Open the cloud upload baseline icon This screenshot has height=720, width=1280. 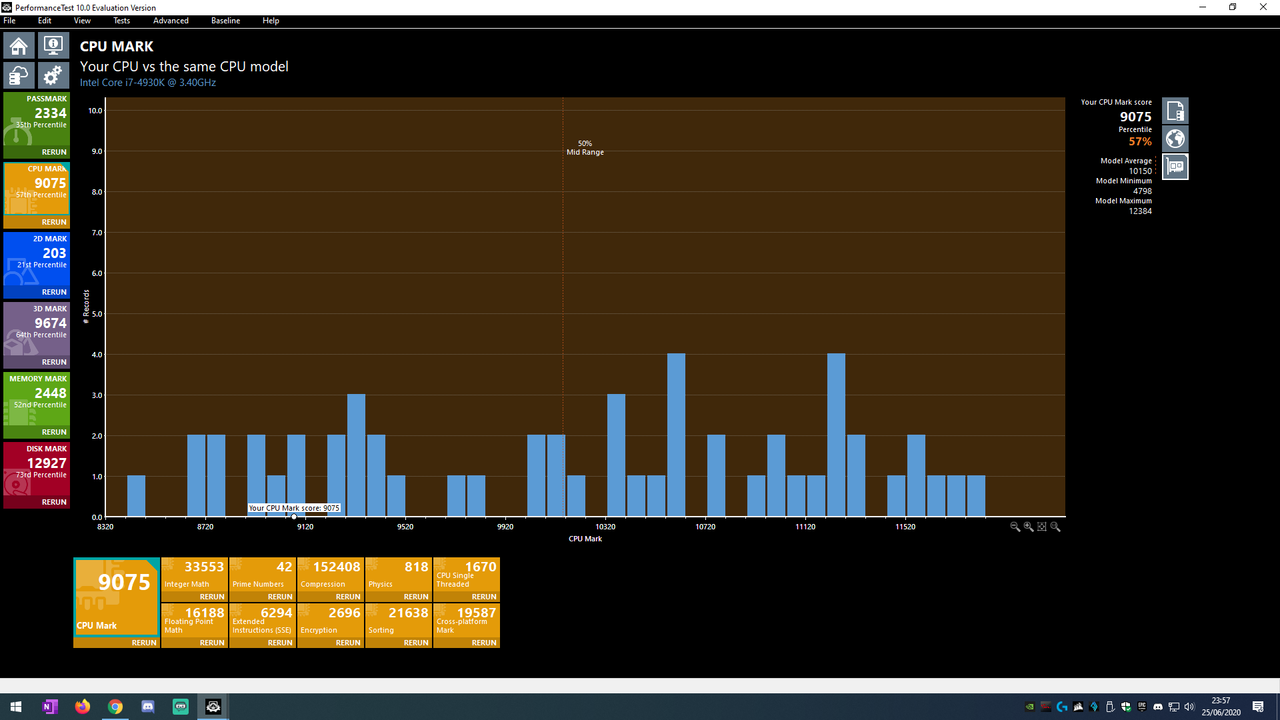click(18, 75)
